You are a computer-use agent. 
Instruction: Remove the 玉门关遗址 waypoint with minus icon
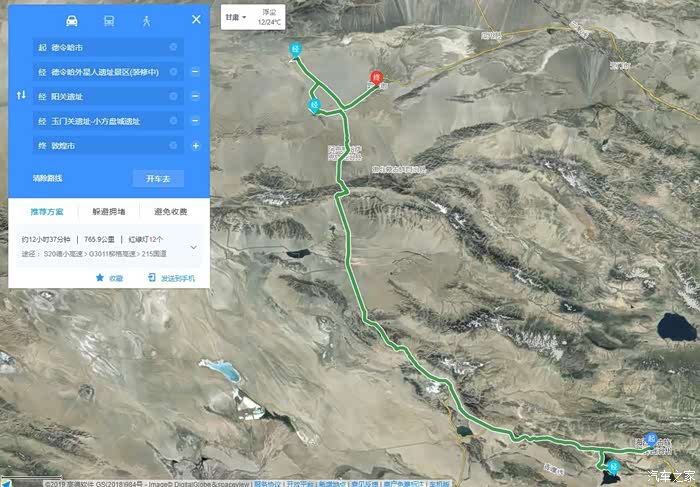pyautogui.click(x=196, y=121)
